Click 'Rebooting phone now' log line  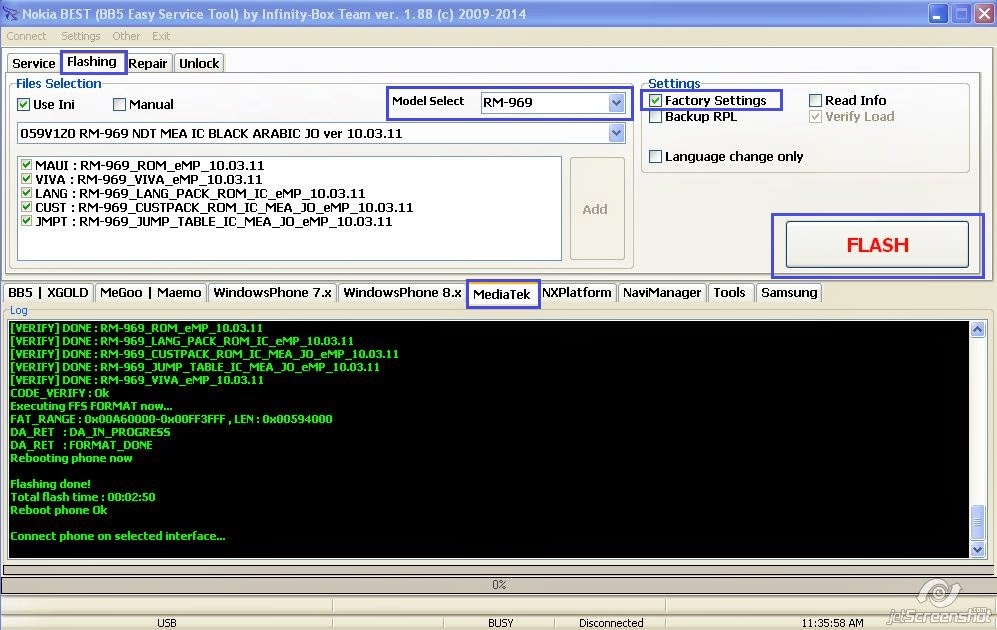(71, 458)
